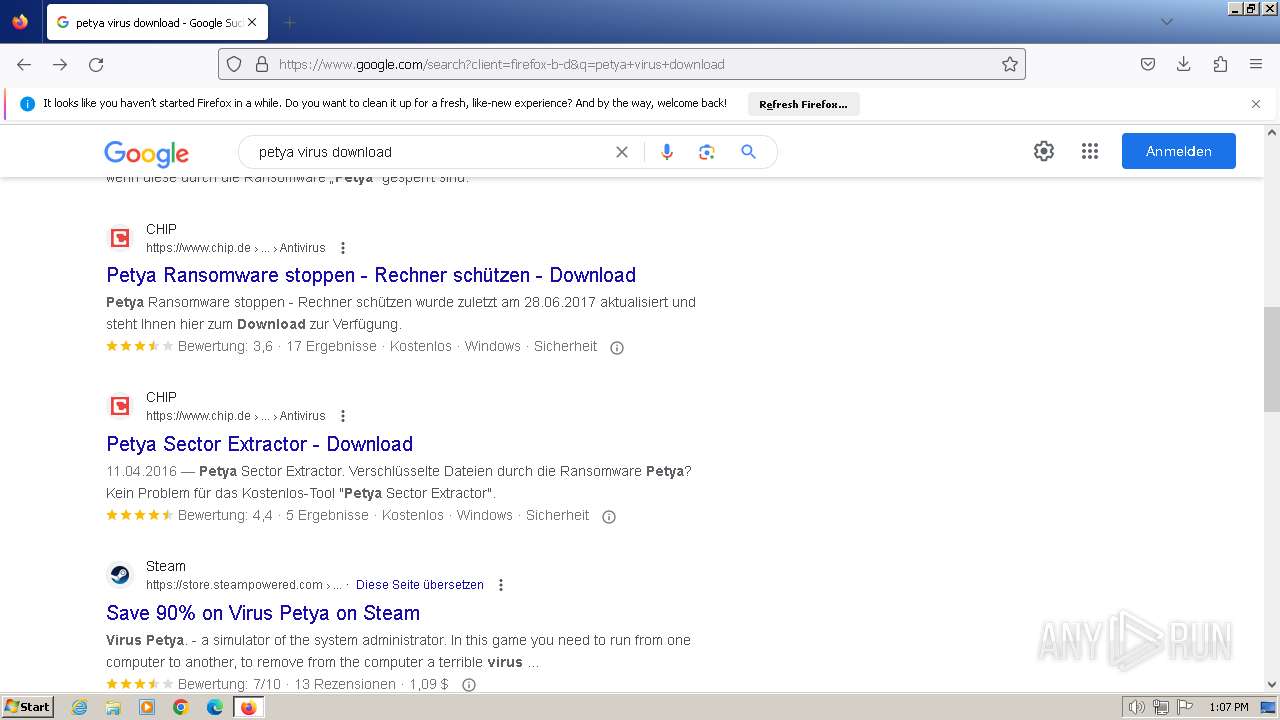Open Save 90% on Virus Petya result
This screenshot has width=1280, height=720.
tap(263, 613)
